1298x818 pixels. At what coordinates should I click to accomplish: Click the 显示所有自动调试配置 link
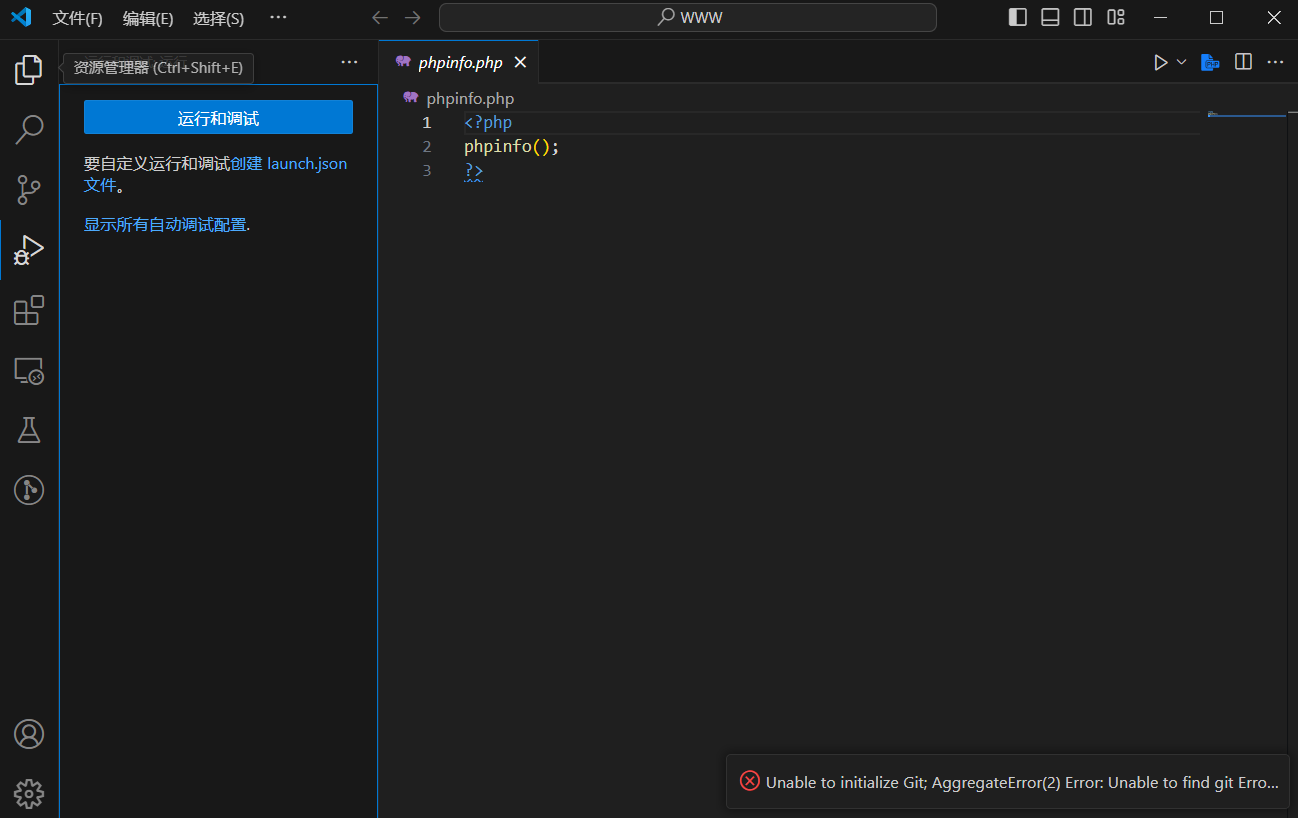165,225
